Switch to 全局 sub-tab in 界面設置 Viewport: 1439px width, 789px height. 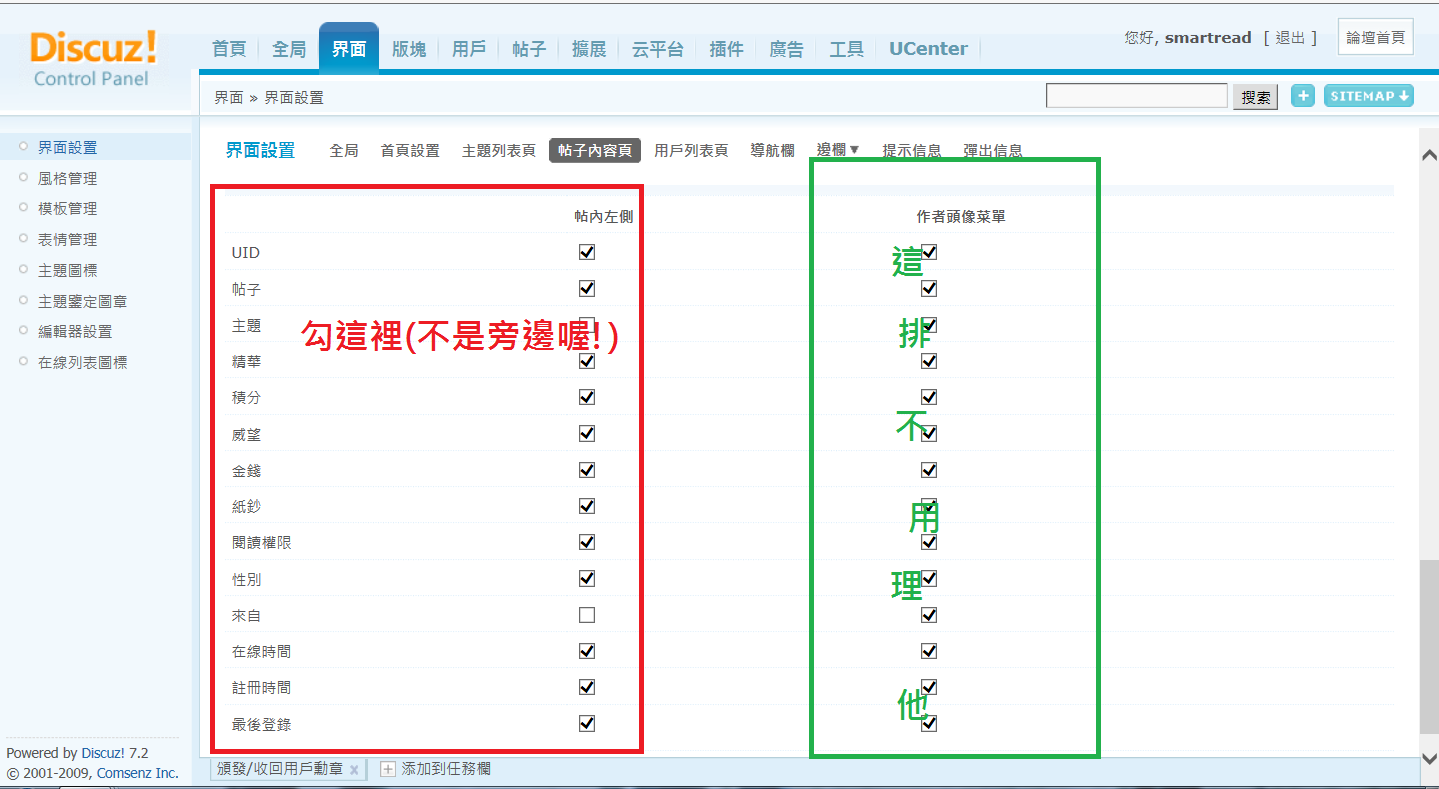pyautogui.click(x=344, y=151)
